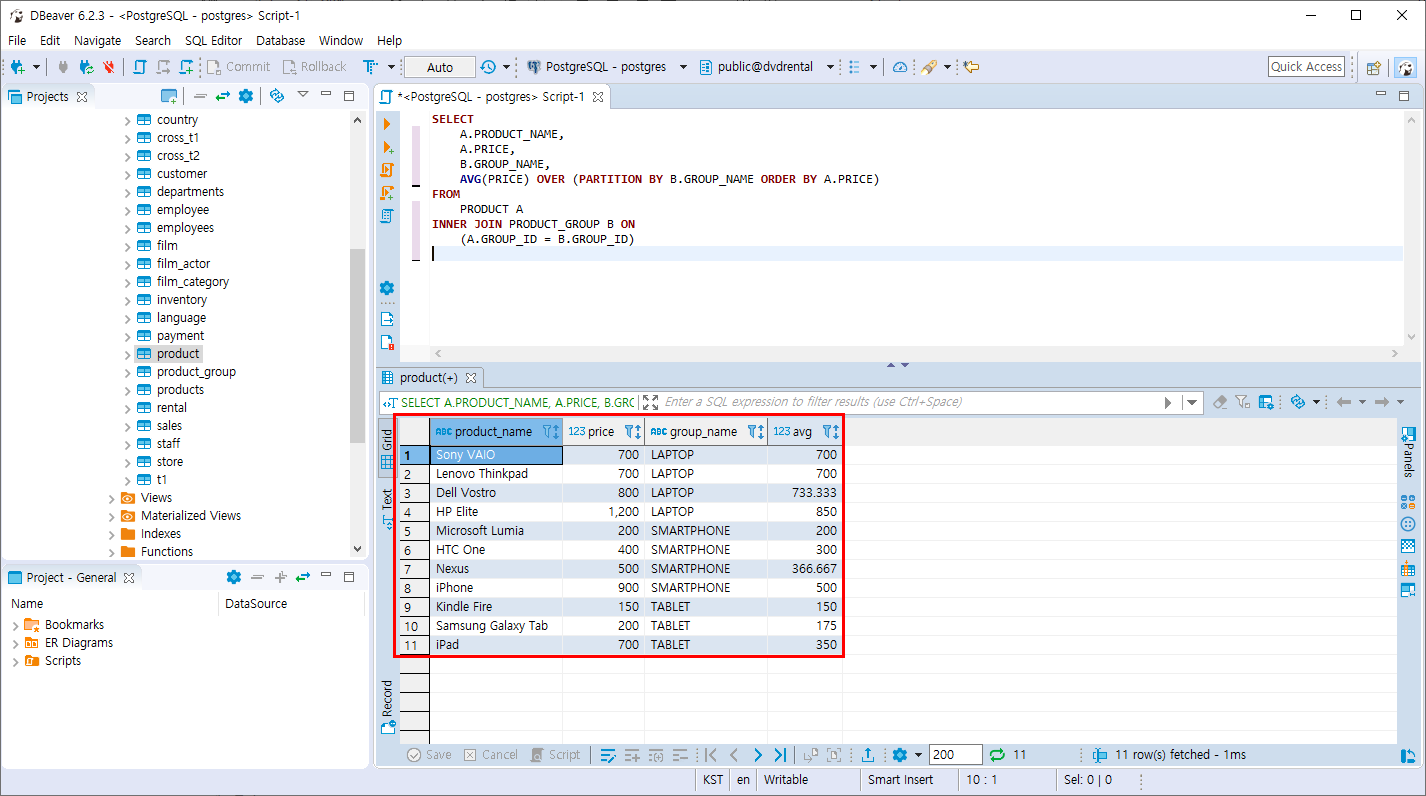Go to first row icon in results

tap(711, 755)
